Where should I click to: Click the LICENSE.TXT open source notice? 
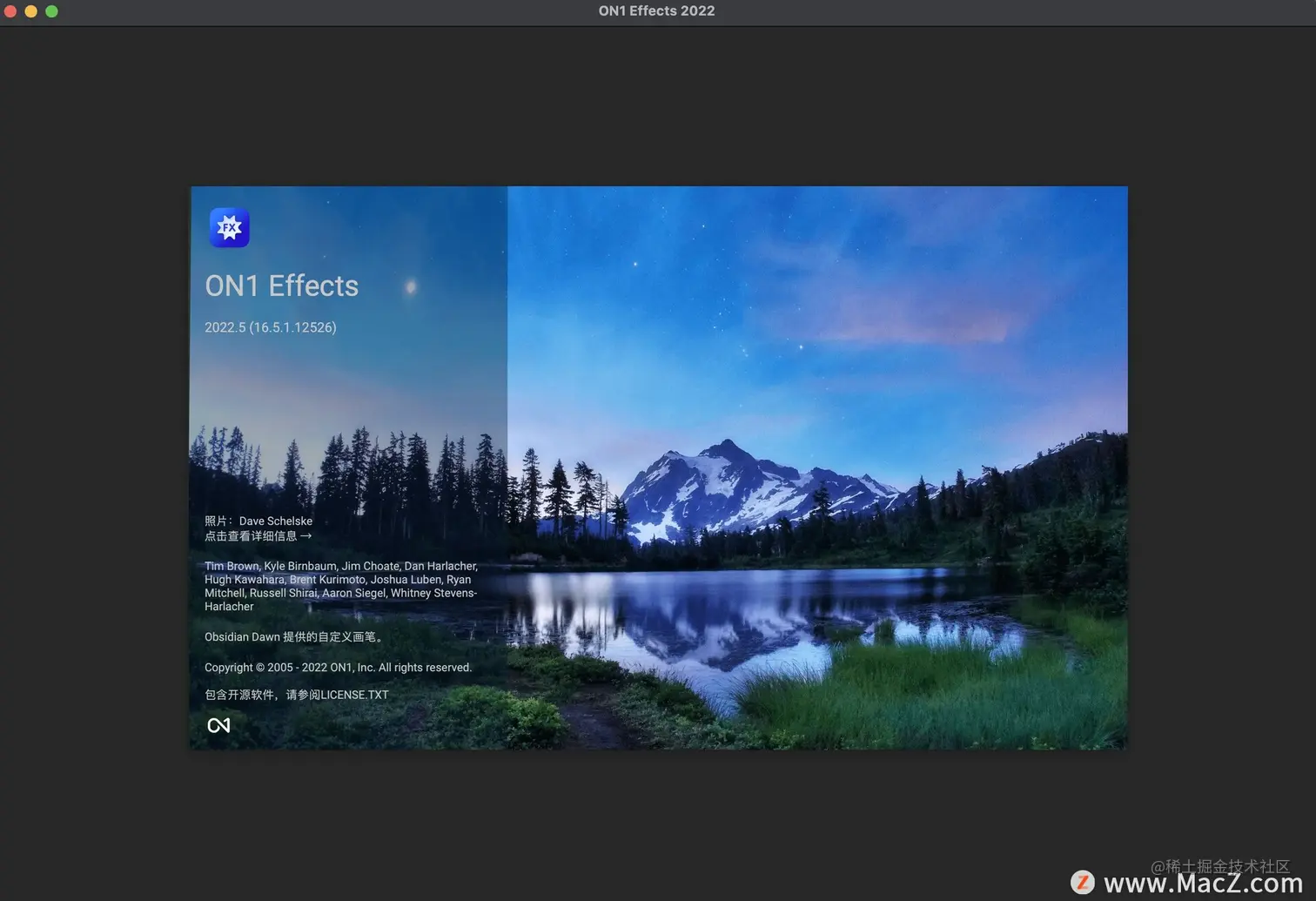pos(296,695)
